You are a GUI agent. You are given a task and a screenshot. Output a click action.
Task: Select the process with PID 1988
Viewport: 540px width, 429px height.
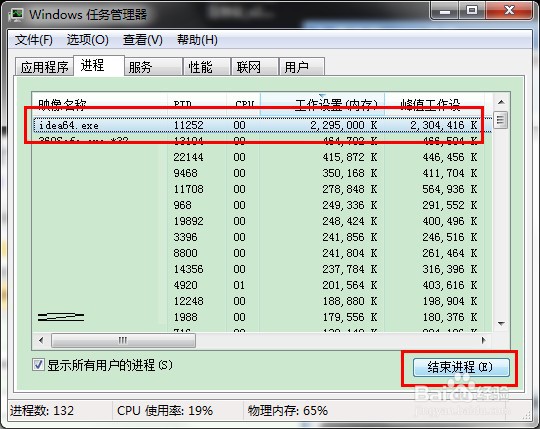[x=262, y=317]
